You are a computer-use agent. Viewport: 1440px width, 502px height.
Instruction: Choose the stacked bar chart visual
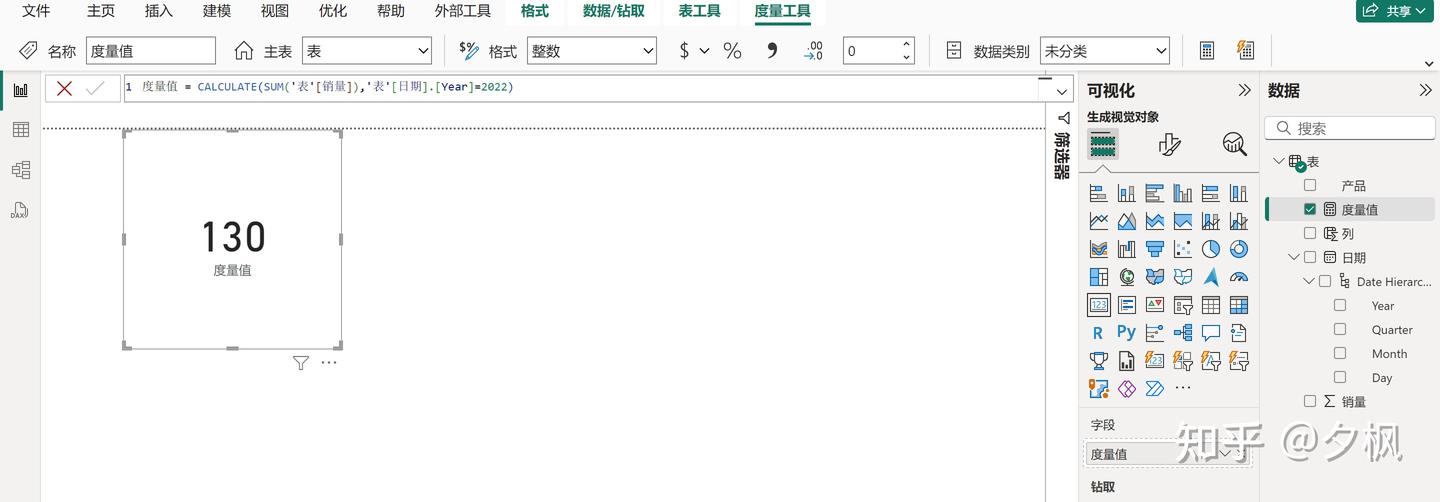coord(1098,193)
